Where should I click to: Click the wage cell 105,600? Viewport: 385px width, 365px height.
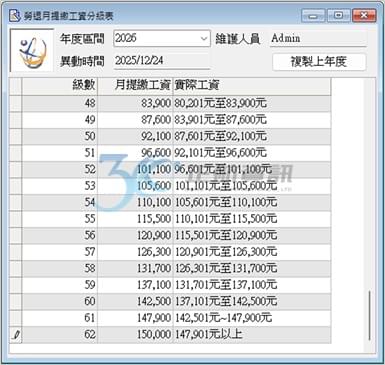pos(135,186)
